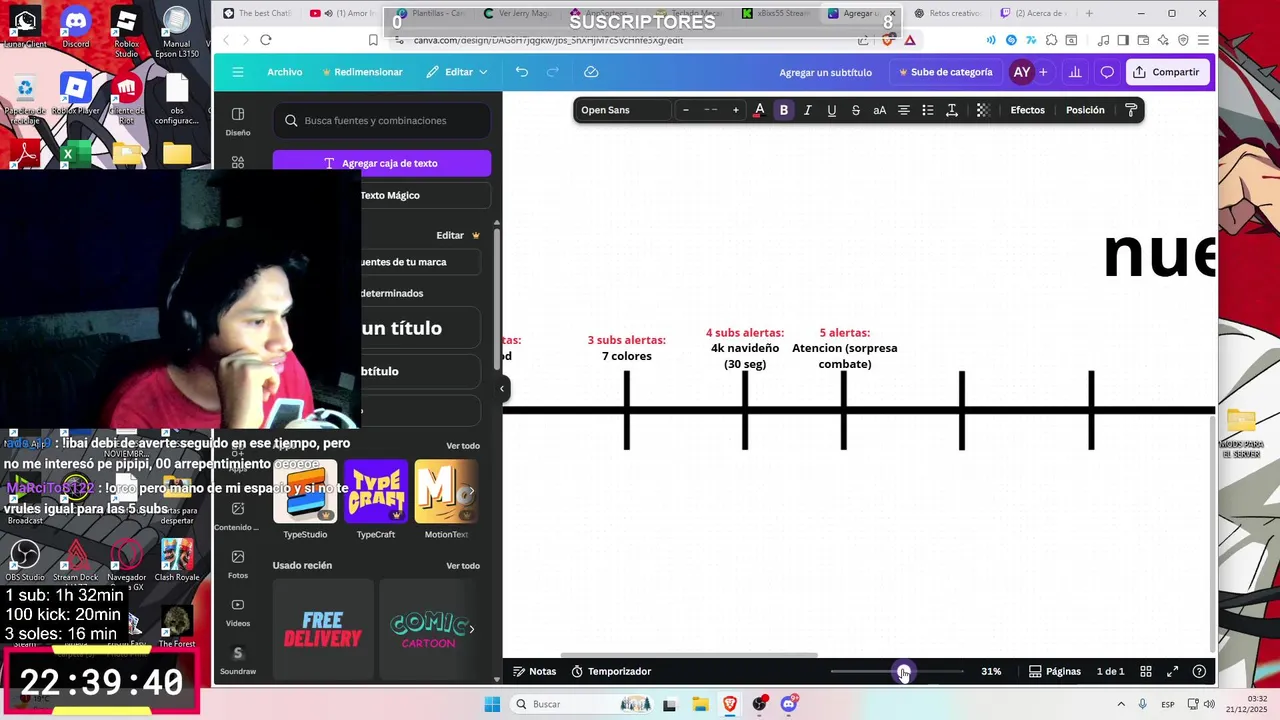Screen dimensions: 1280x720
Task: Toggle strikethrough formatting
Action: click(855, 110)
